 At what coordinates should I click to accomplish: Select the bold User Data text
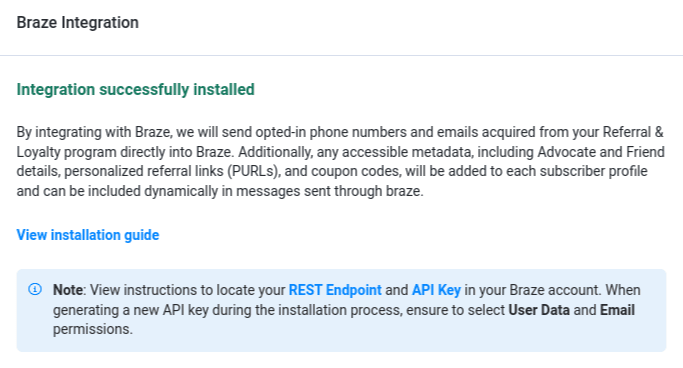point(539,310)
